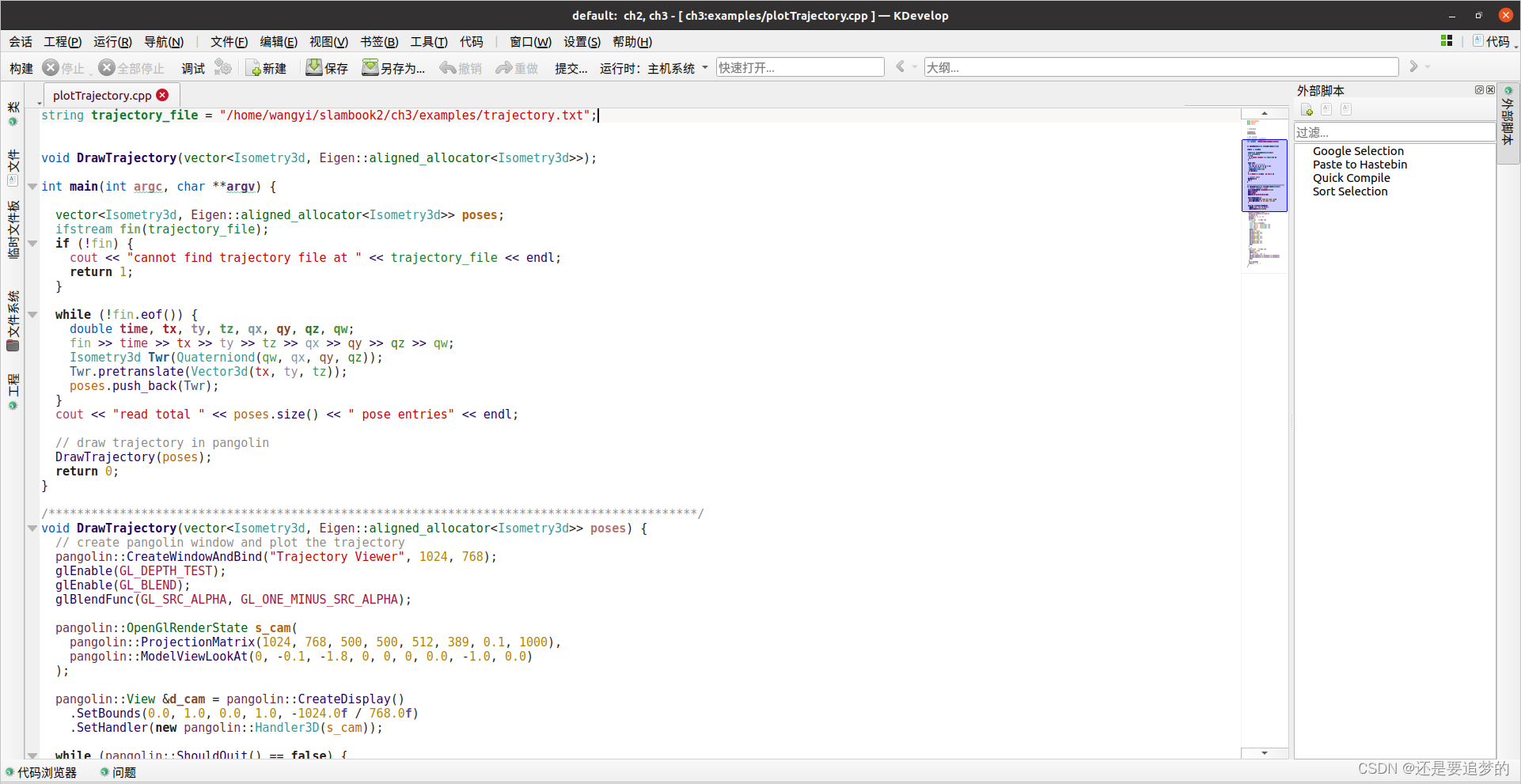Click the 全部停止 (Stop All) toolbar icon

tap(107, 68)
